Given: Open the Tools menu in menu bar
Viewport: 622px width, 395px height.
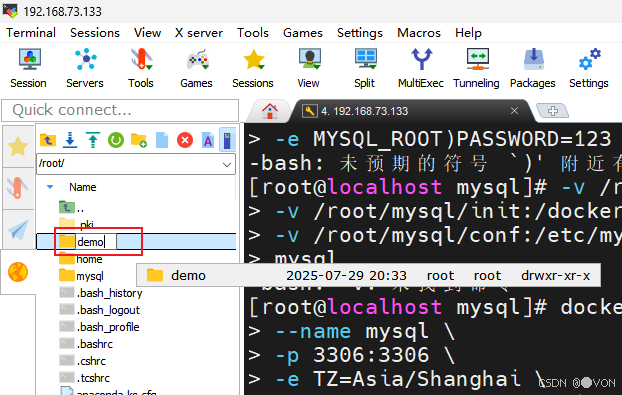Looking at the screenshot, I should click(253, 33).
